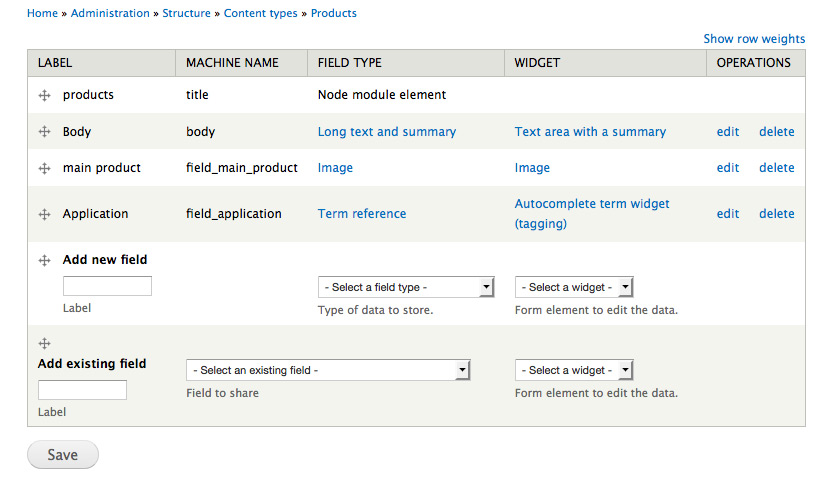
Task: Click the drag handle next to main product
Action: tap(45, 168)
